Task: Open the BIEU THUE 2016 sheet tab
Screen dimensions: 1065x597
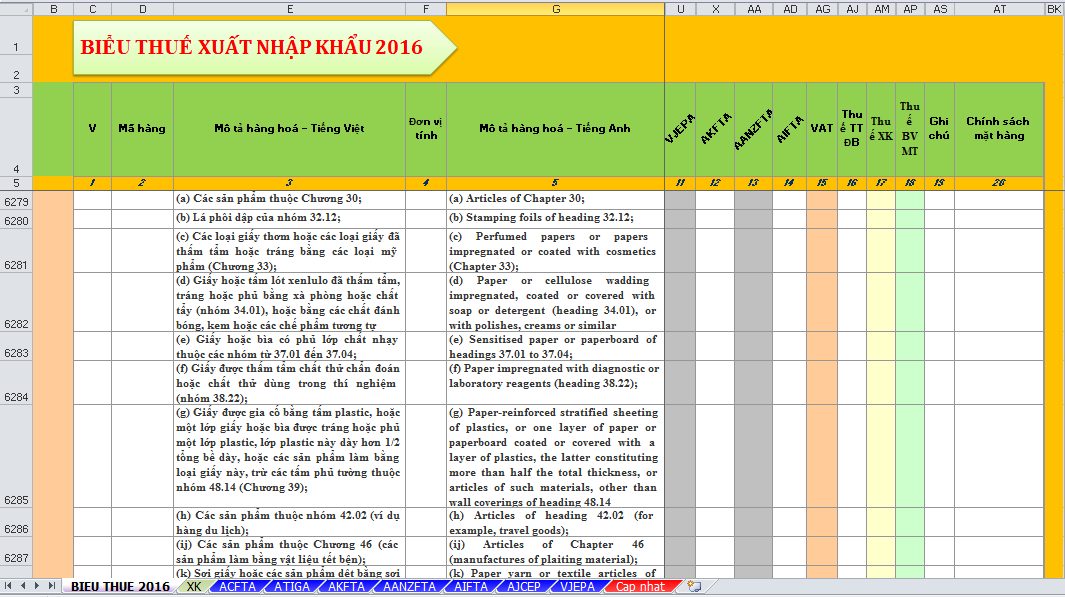Action: (120, 586)
